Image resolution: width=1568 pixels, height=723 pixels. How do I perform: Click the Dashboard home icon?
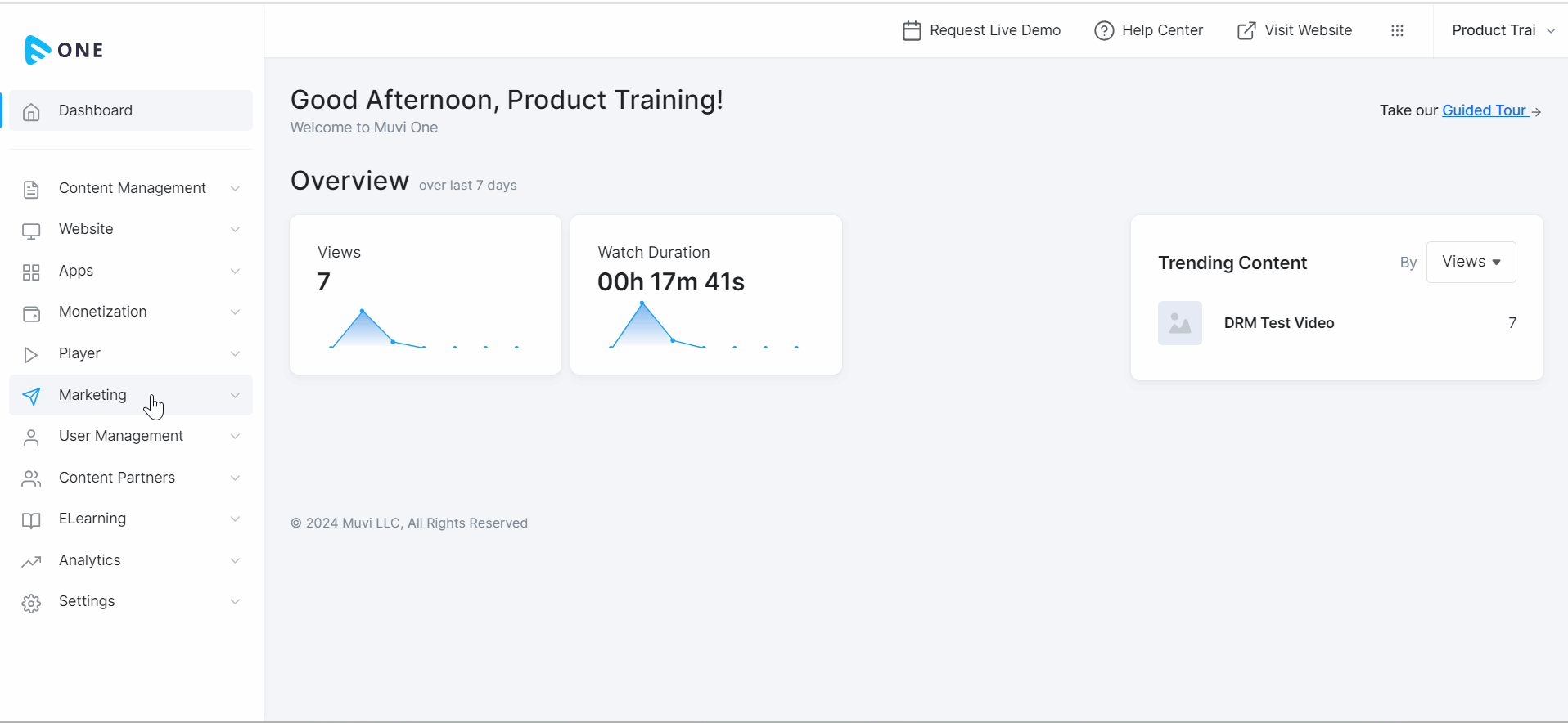pos(31,111)
